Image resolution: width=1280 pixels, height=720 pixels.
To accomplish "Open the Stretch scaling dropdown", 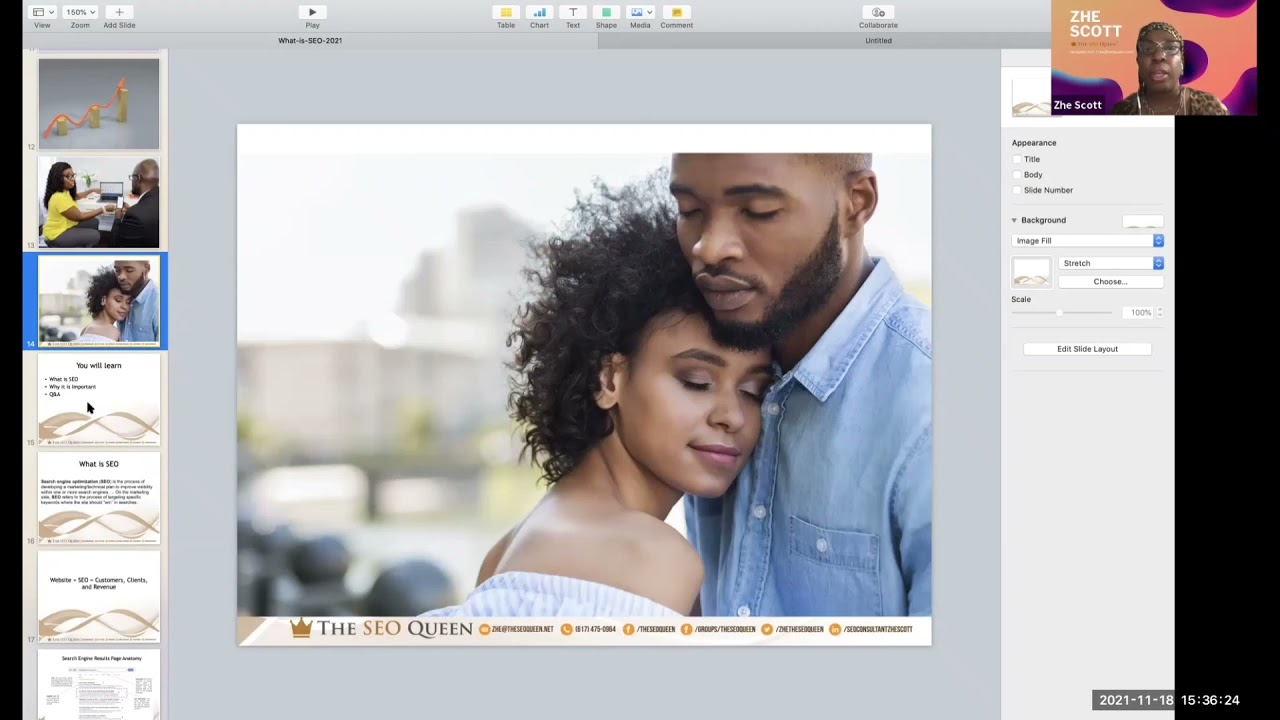I will 1110,263.
